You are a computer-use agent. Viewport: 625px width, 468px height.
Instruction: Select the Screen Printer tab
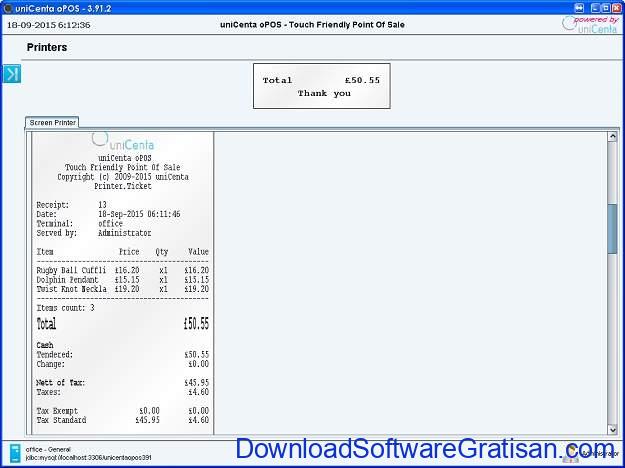click(x=52, y=122)
